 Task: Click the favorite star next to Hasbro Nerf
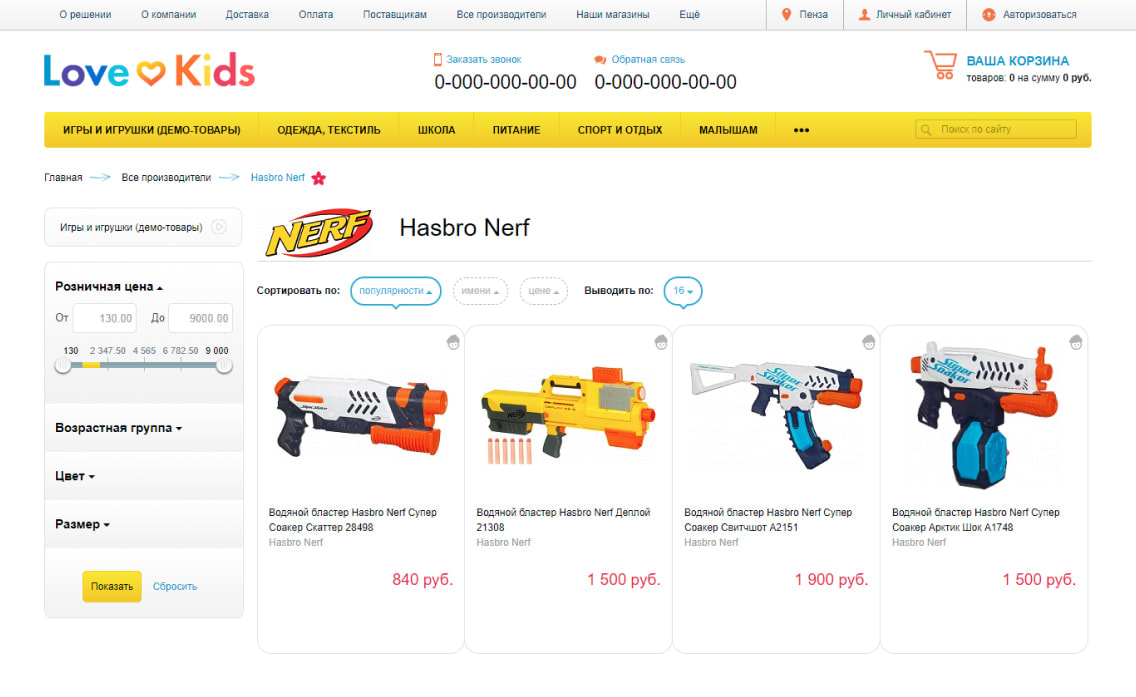(x=319, y=178)
